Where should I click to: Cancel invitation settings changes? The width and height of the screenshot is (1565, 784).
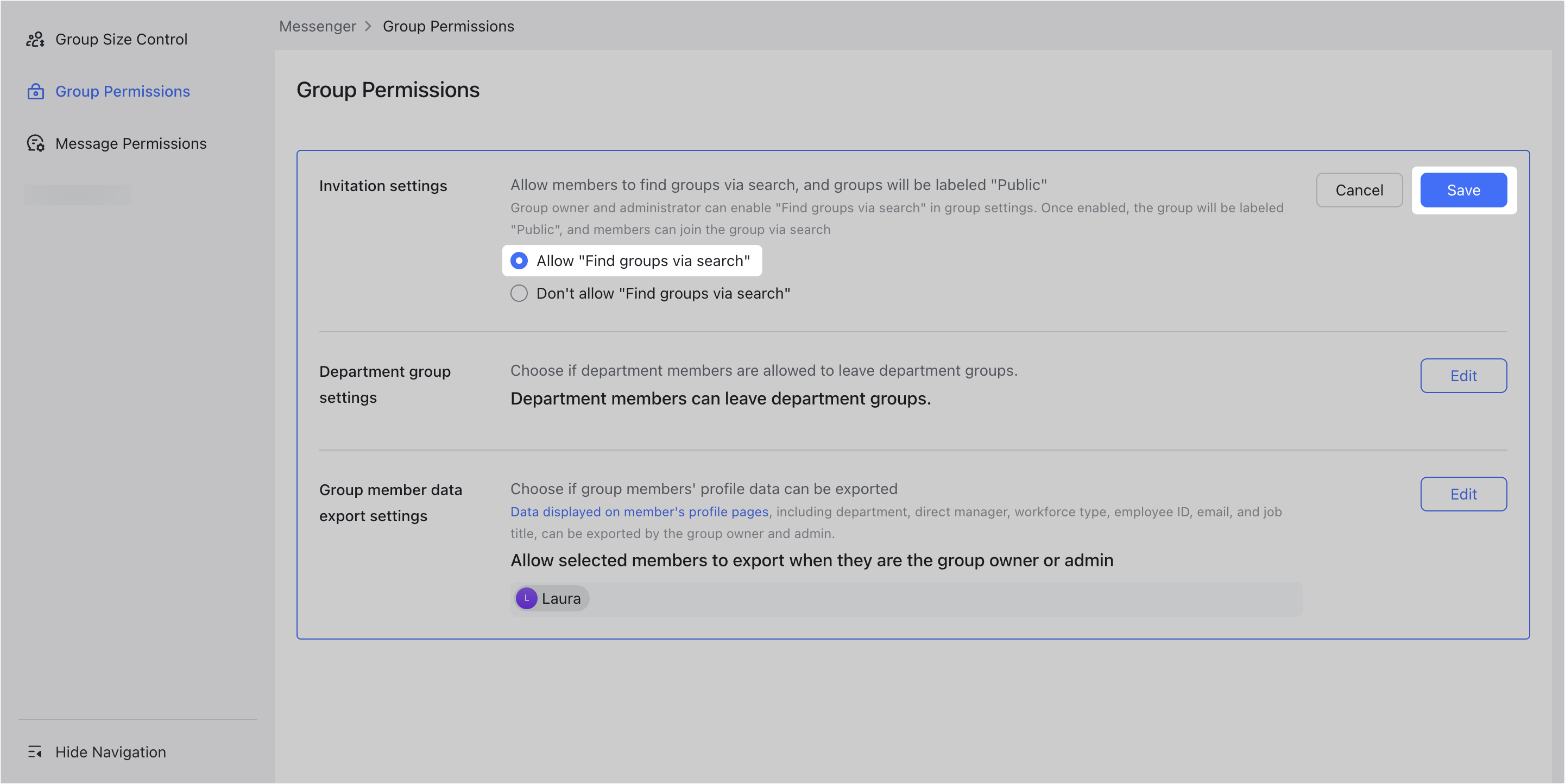coord(1359,190)
